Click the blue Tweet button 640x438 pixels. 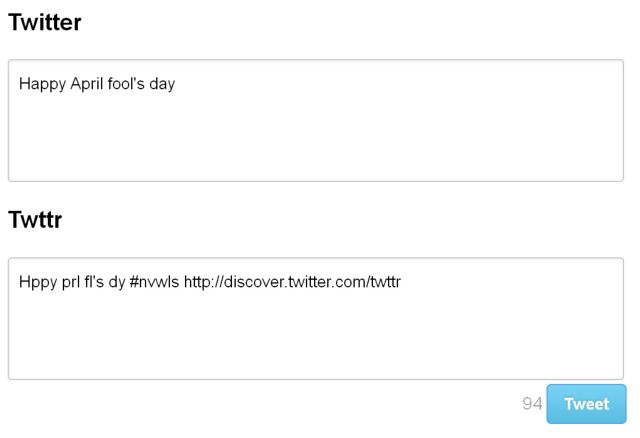tap(586, 404)
